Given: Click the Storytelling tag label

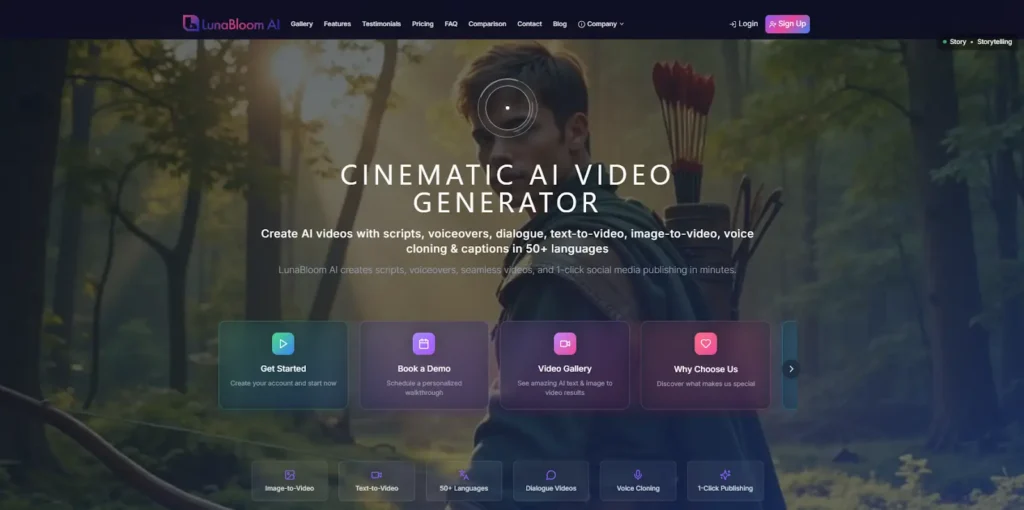Looking at the screenshot, I should coord(995,42).
